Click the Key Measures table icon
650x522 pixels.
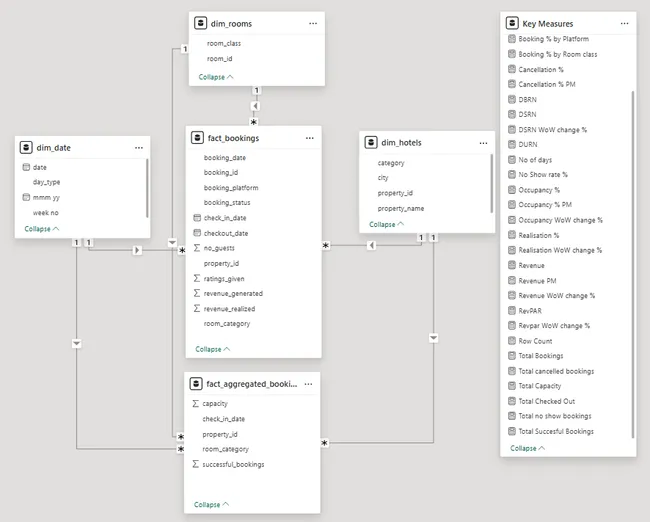coord(512,23)
